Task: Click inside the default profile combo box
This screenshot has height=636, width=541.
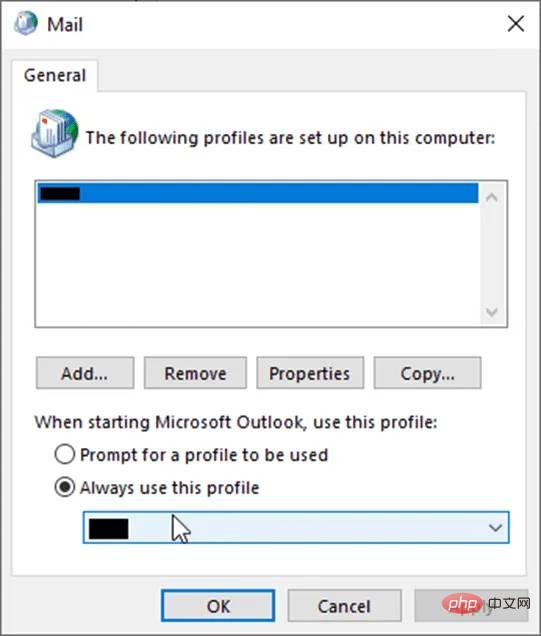Action: click(296, 528)
